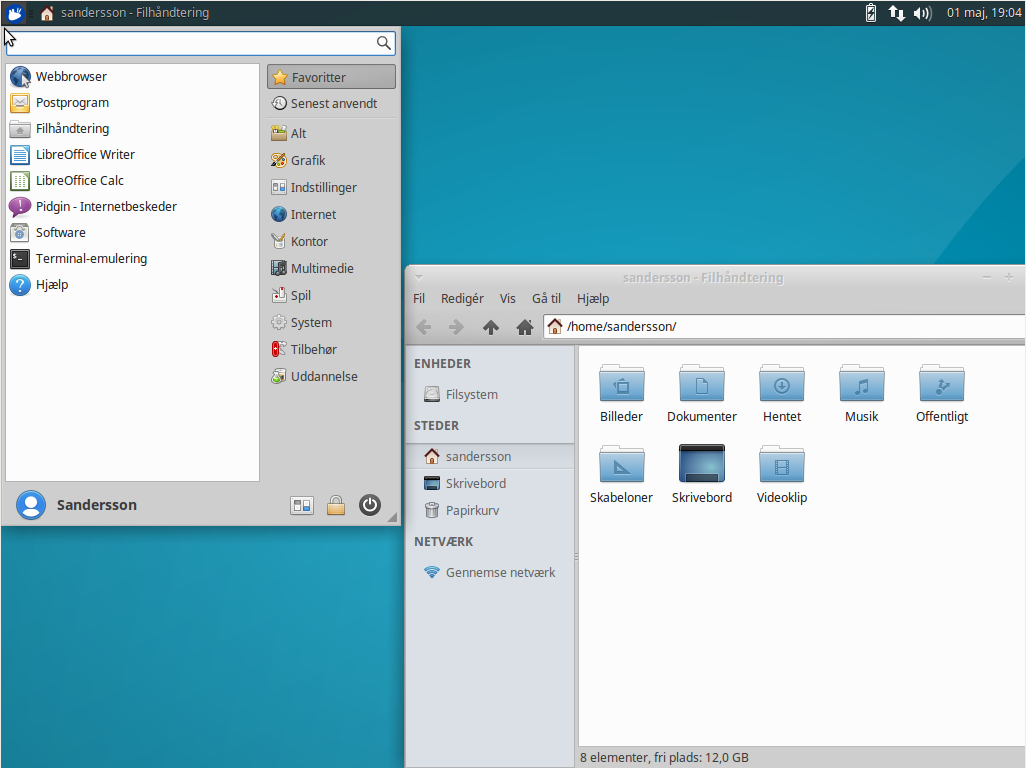
Task: Open the volume indicator in panel
Action: (x=923, y=12)
